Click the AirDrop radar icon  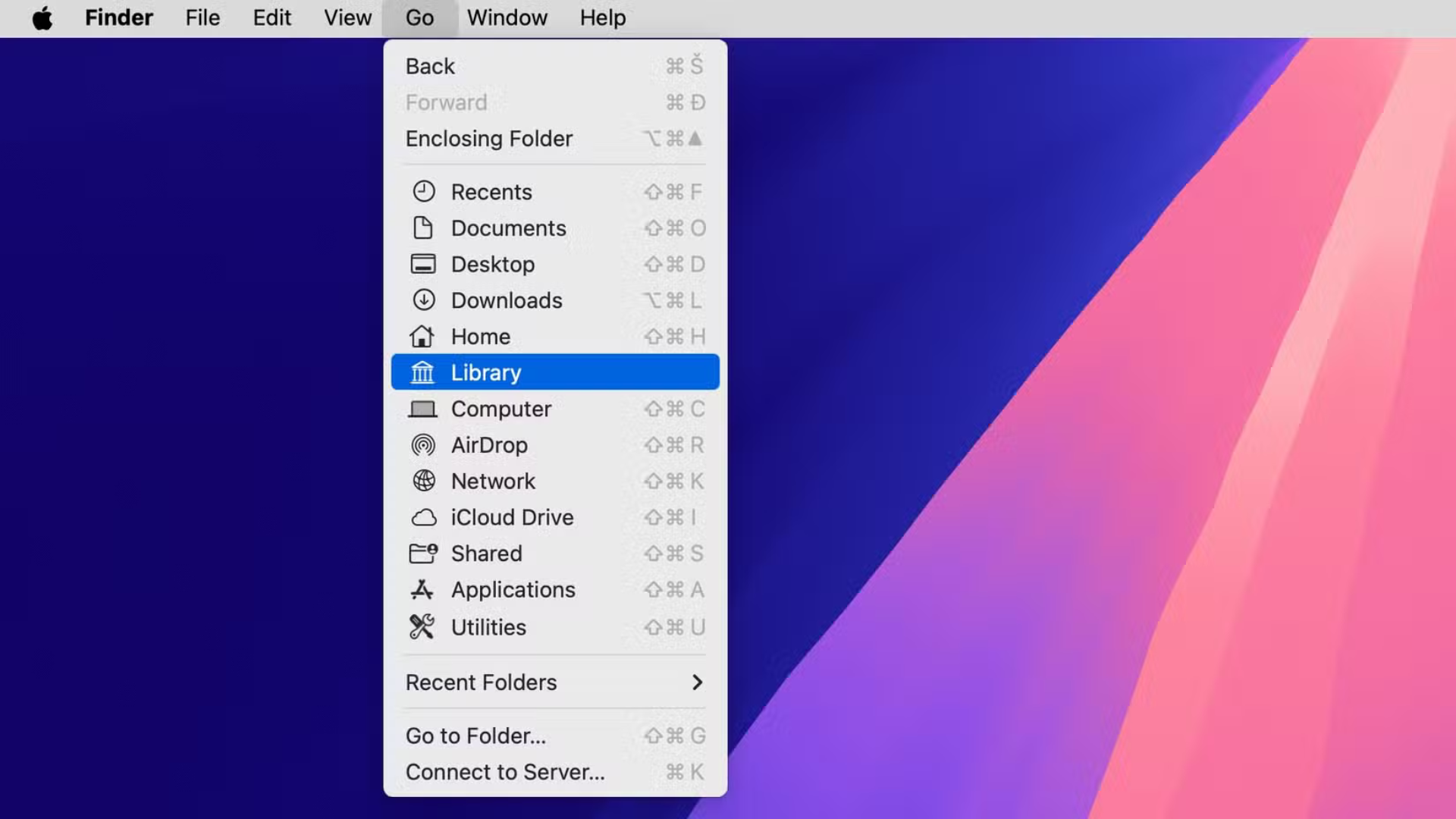[424, 445]
